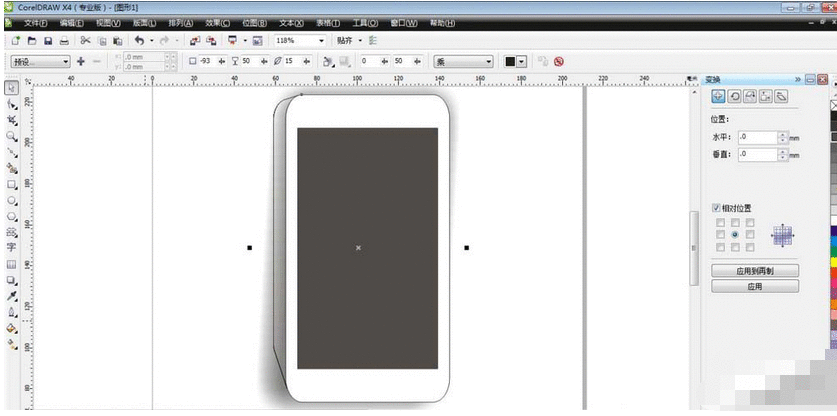Open the 文件 menu

(34, 22)
